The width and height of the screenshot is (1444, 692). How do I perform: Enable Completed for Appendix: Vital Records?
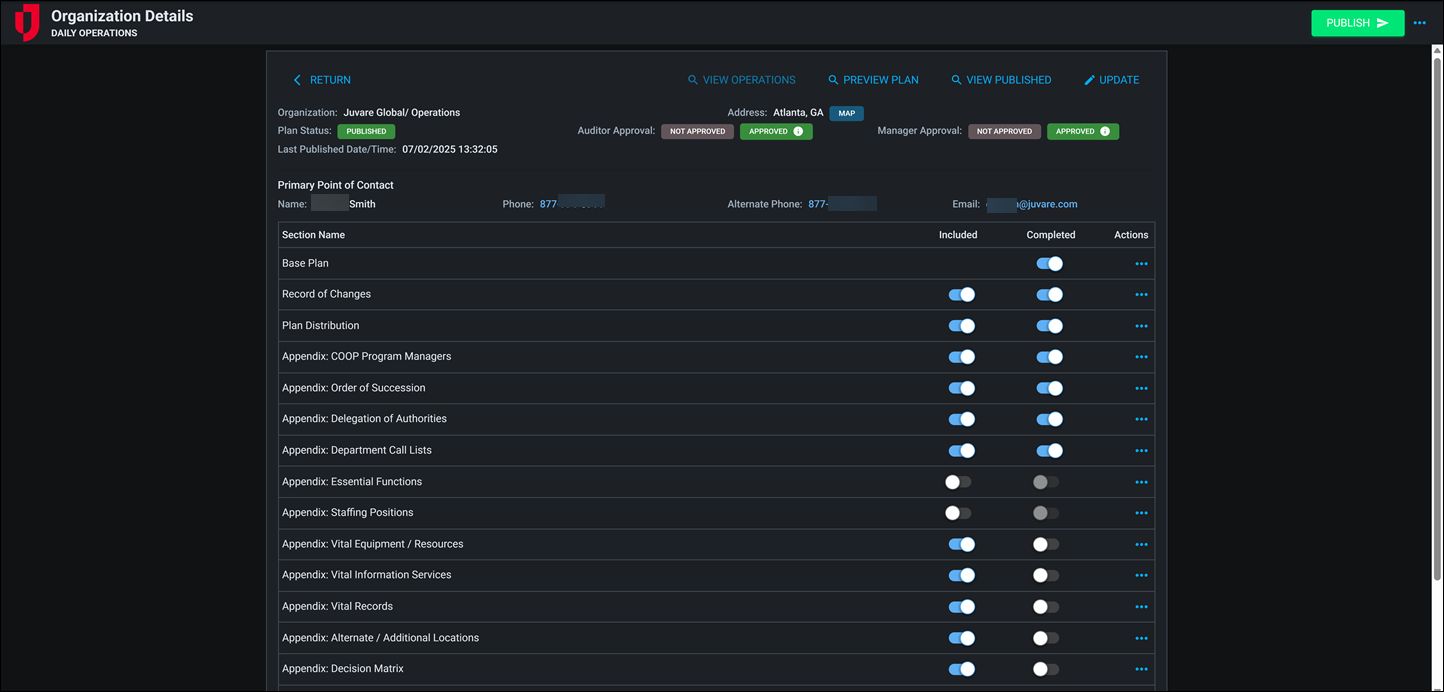click(x=1046, y=607)
